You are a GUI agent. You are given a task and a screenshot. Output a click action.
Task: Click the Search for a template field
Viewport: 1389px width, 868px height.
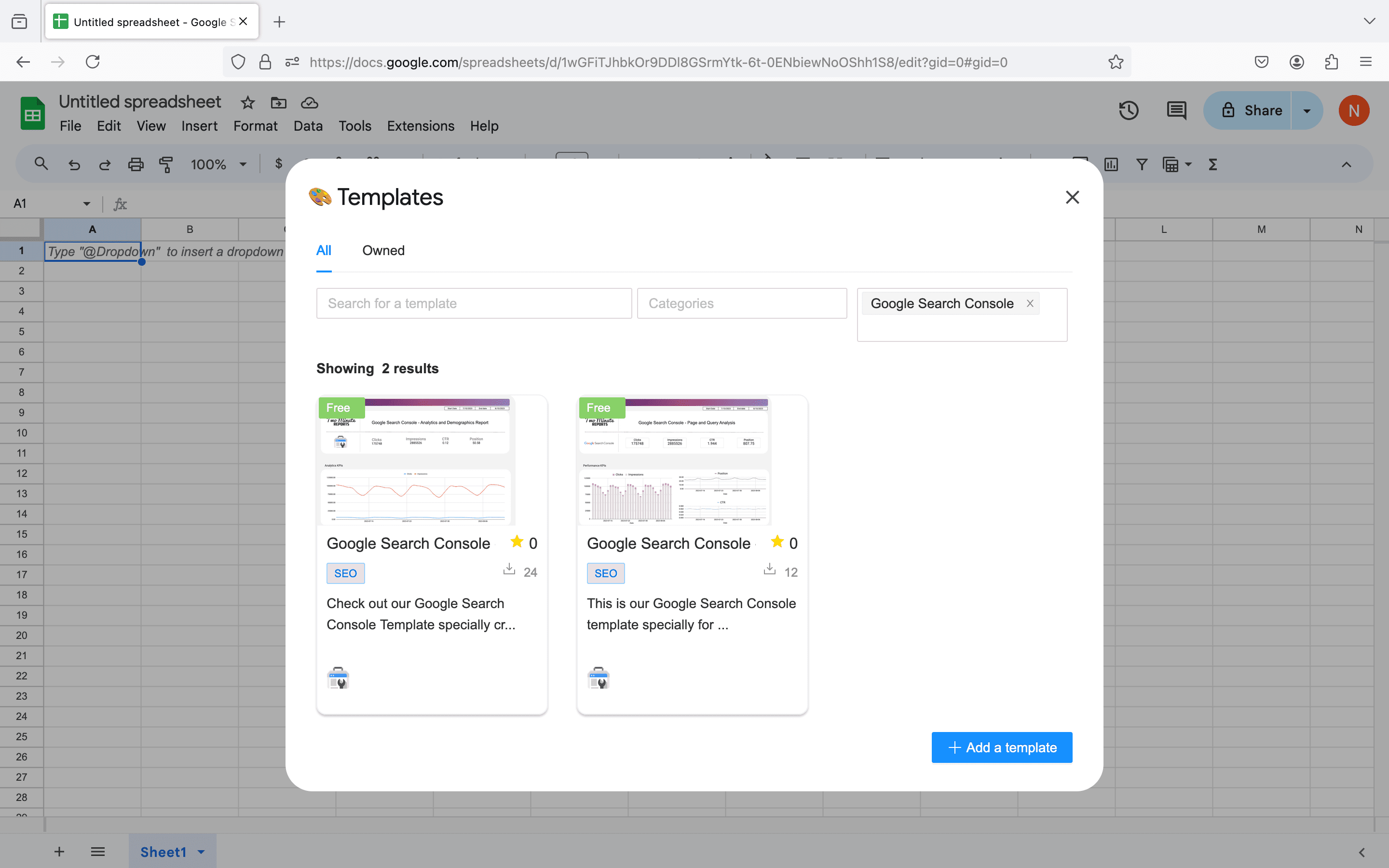[474, 303]
